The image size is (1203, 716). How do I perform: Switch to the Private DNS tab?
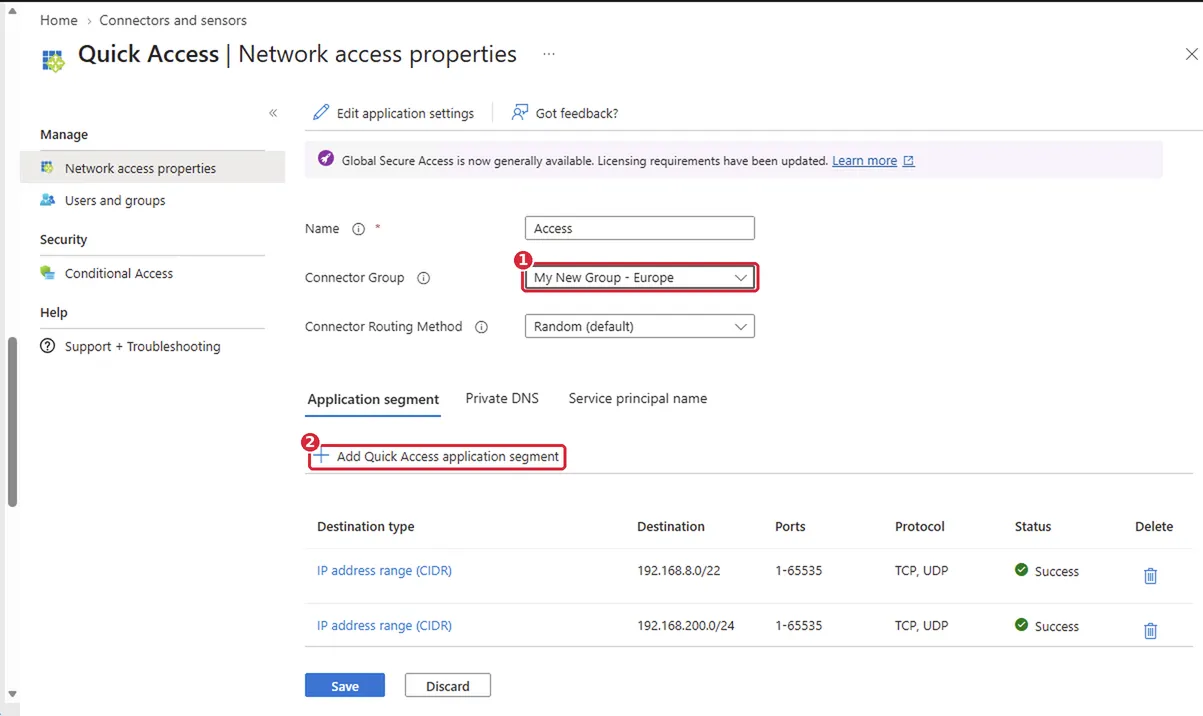point(502,398)
